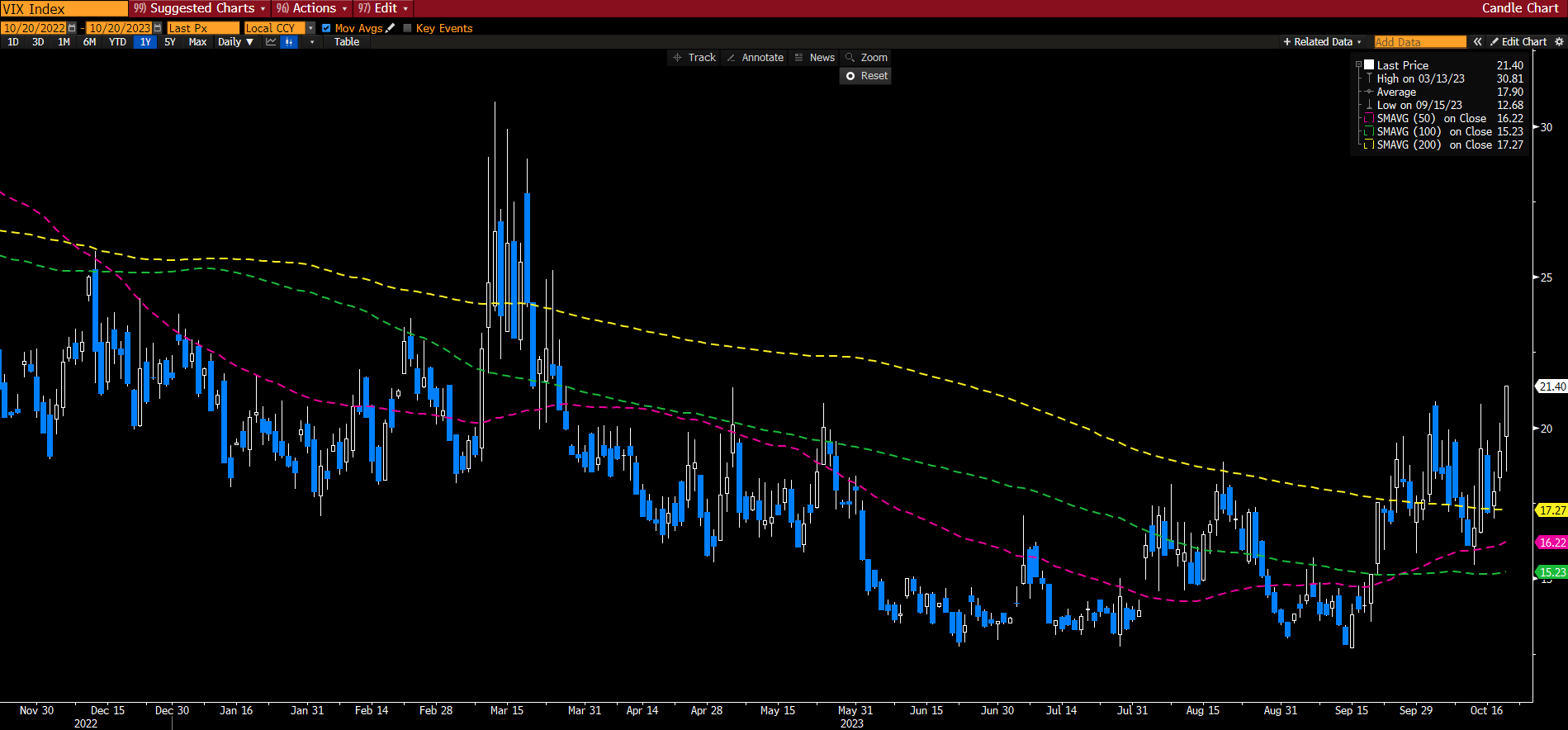This screenshot has height=730, width=1568.
Task: Open the Actions menu
Action: (x=311, y=8)
